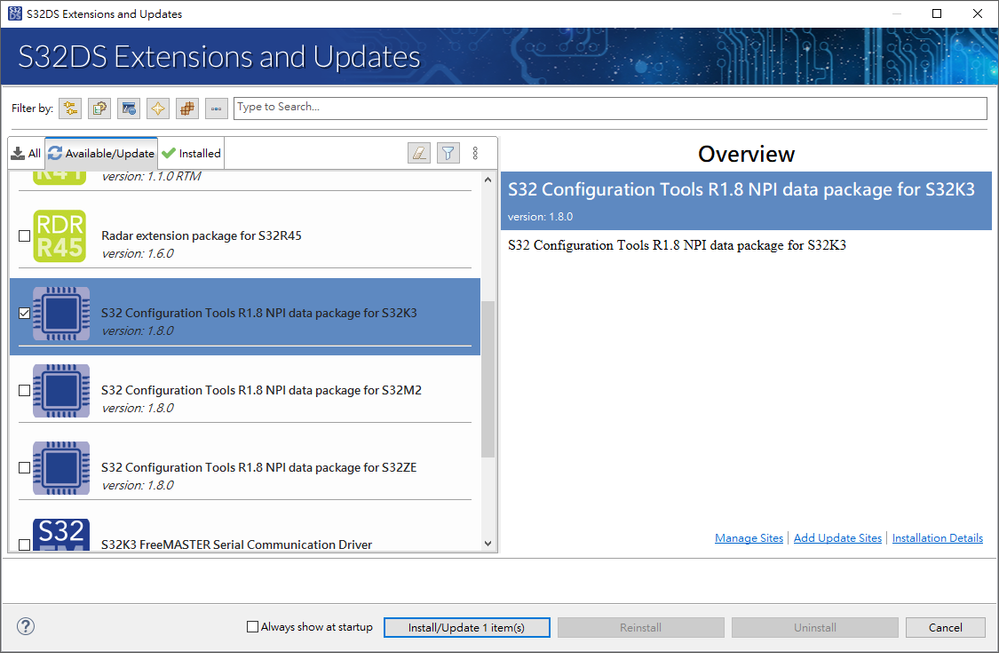Click the Cancel button
This screenshot has width=999, height=653.
(x=945, y=628)
